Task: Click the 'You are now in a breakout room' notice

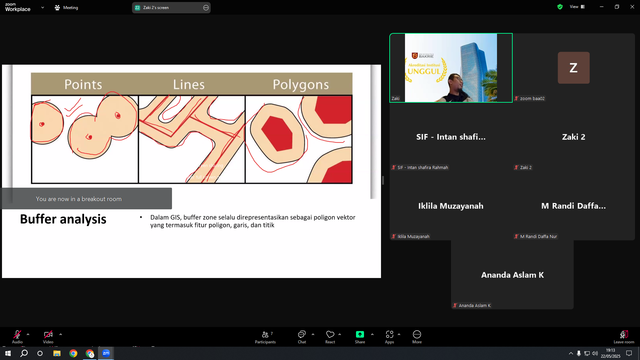Action: click(x=87, y=199)
